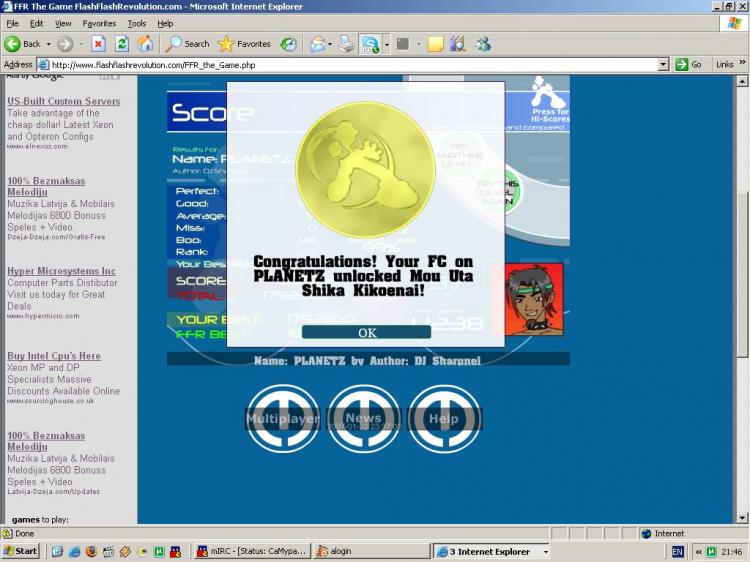Viewport: 750px width, 562px height.
Task: Open the News circle button
Action: pyautogui.click(x=363, y=418)
